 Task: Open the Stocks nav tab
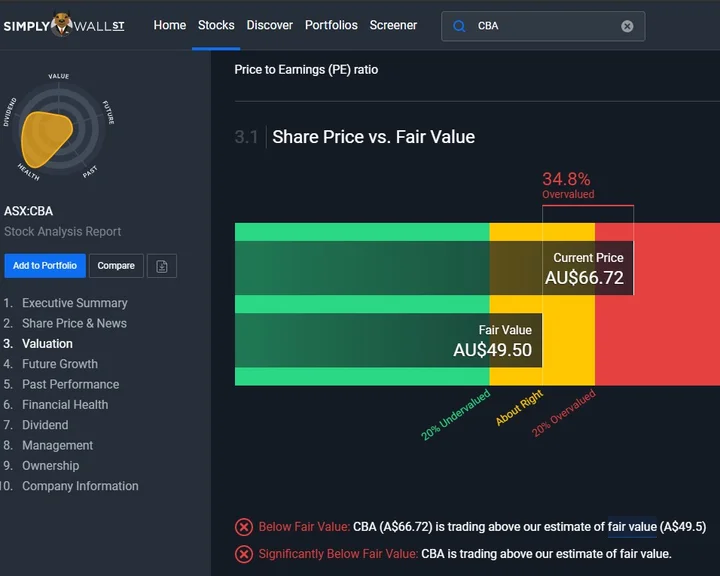click(x=216, y=25)
